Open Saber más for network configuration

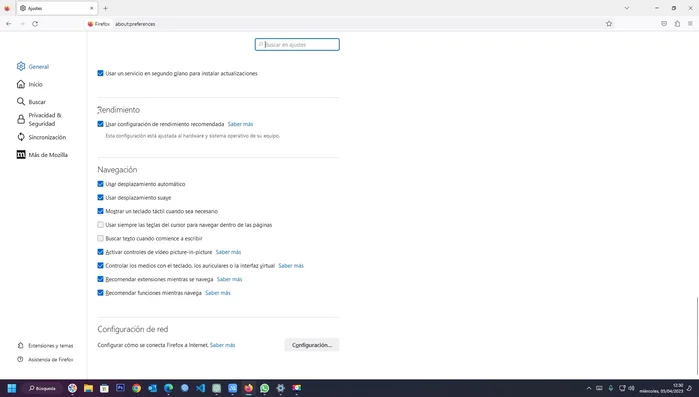pyautogui.click(x=222, y=345)
